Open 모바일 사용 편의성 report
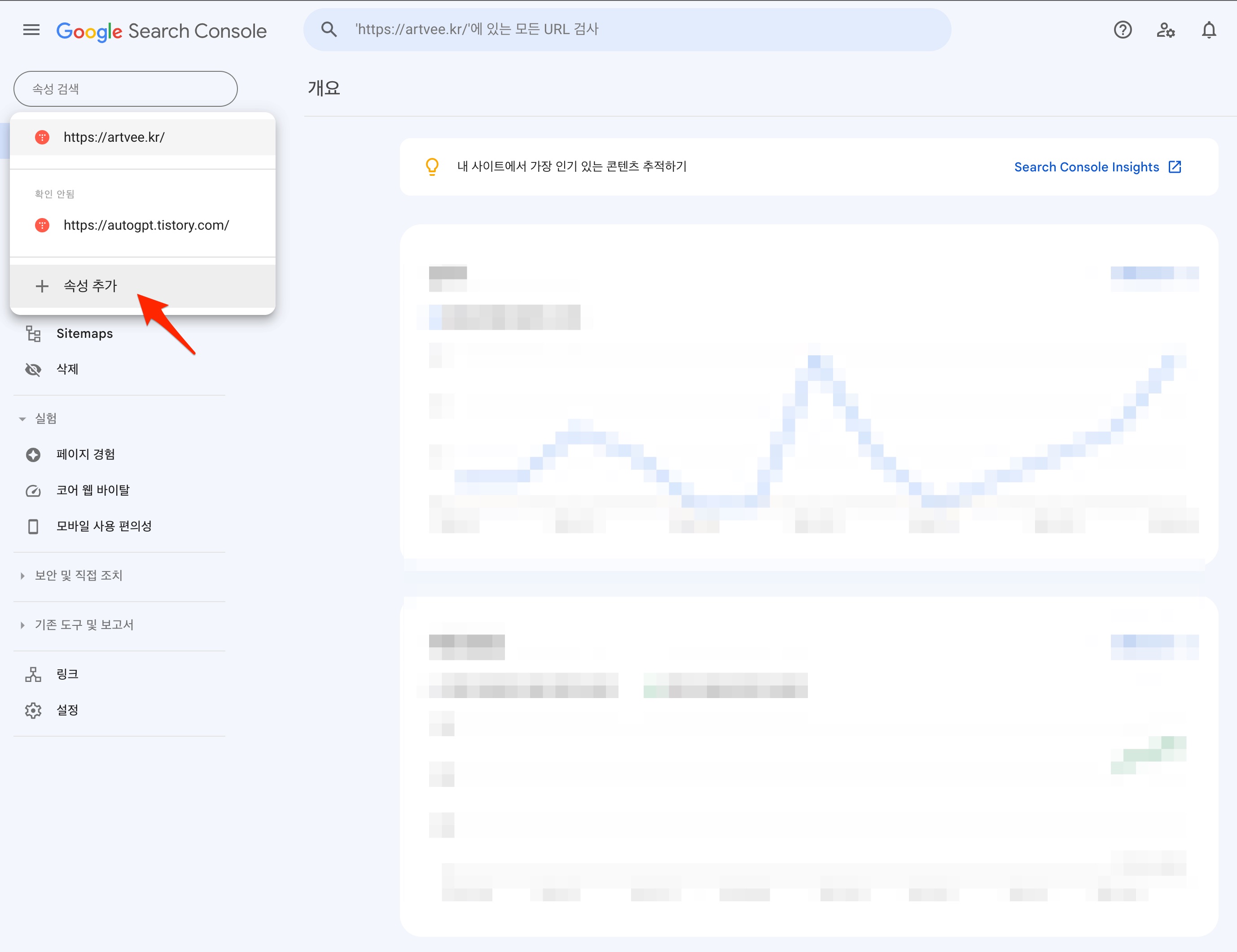The height and width of the screenshot is (952, 1237). 104,526
